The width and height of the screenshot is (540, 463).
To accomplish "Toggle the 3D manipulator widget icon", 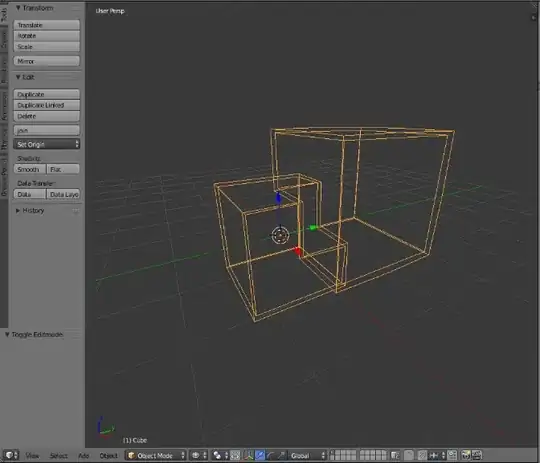I will click(x=249, y=455).
